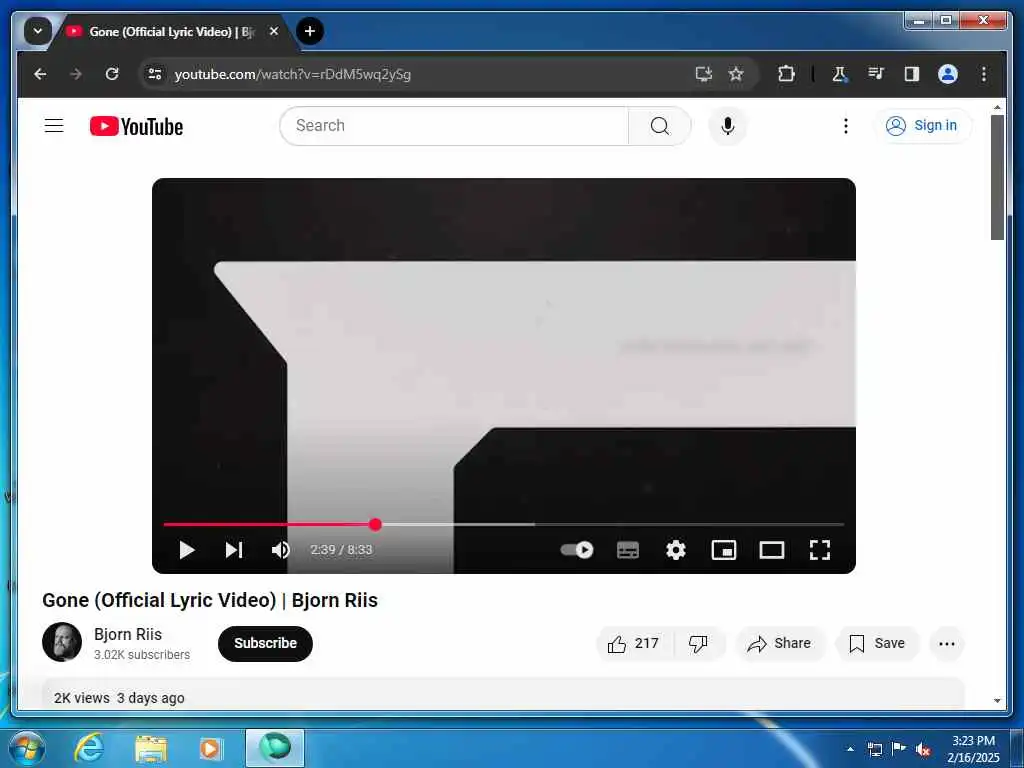The height and width of the screenshot is (768, 1024).
Task: Enter full screen mode
Action: pyautogui.click(x=820, y=550)
